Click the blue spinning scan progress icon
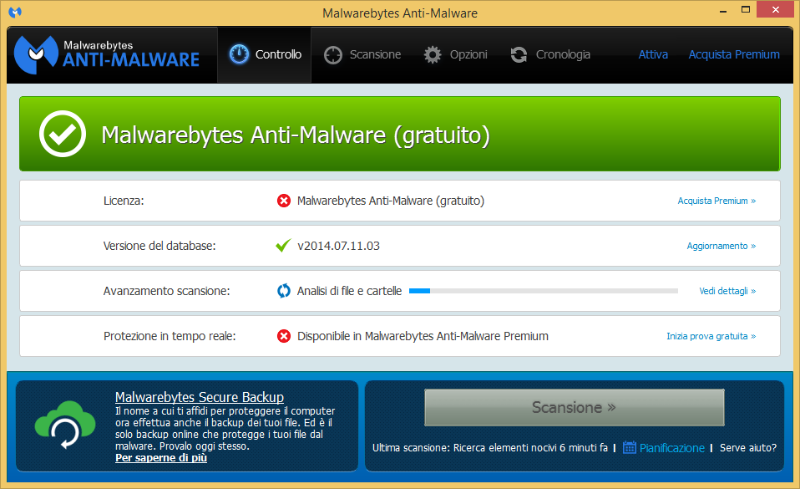This screenshot has width=800, height=489. (x=284, y=291)
